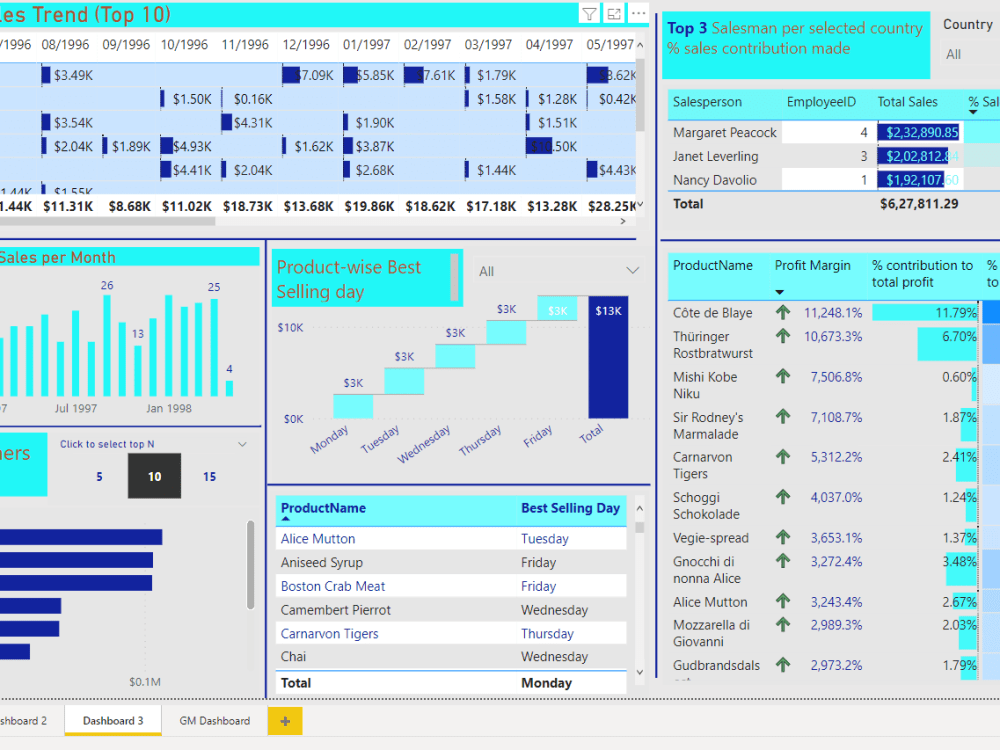Click the $19.86K column total

point(369,206)
